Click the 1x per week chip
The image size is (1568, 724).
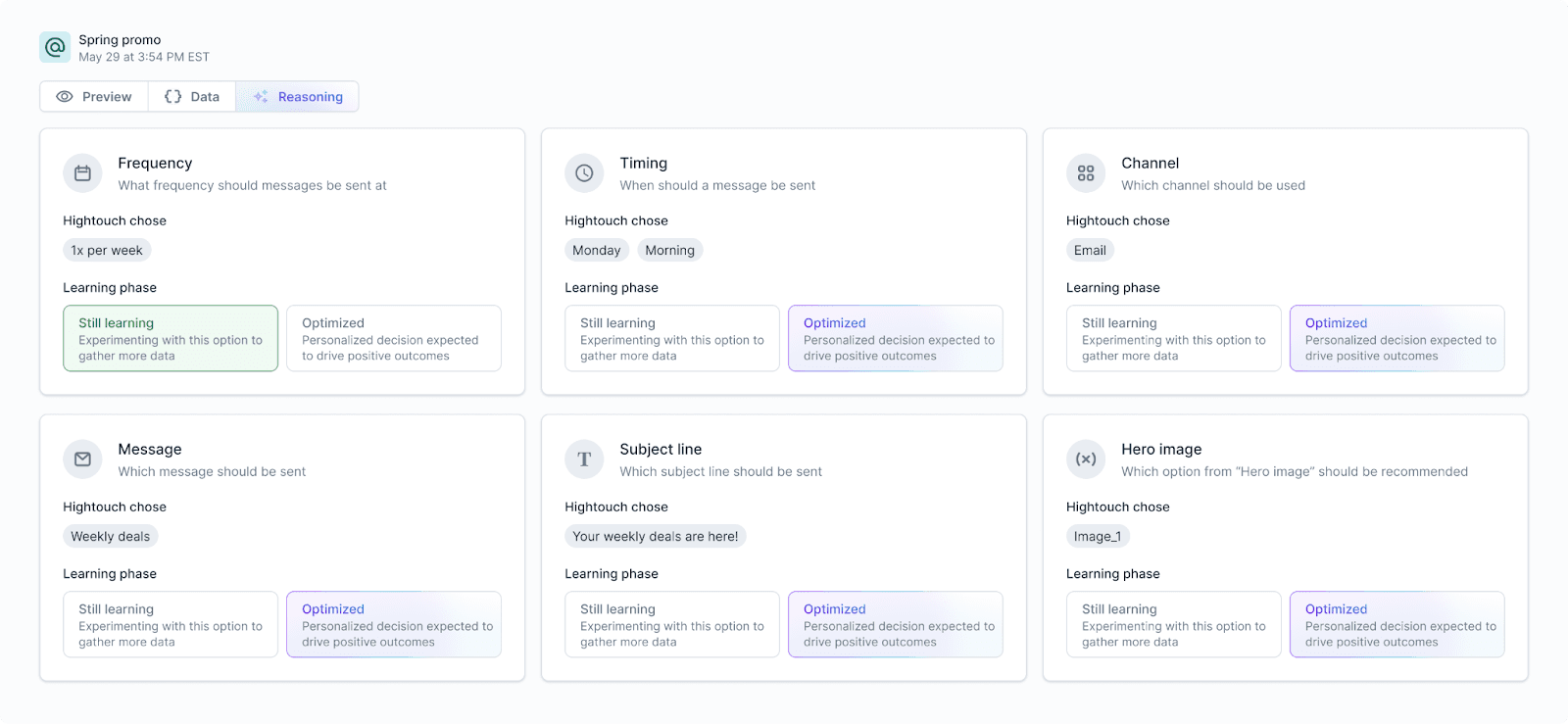pyautogui.click(x=107, y=251)
